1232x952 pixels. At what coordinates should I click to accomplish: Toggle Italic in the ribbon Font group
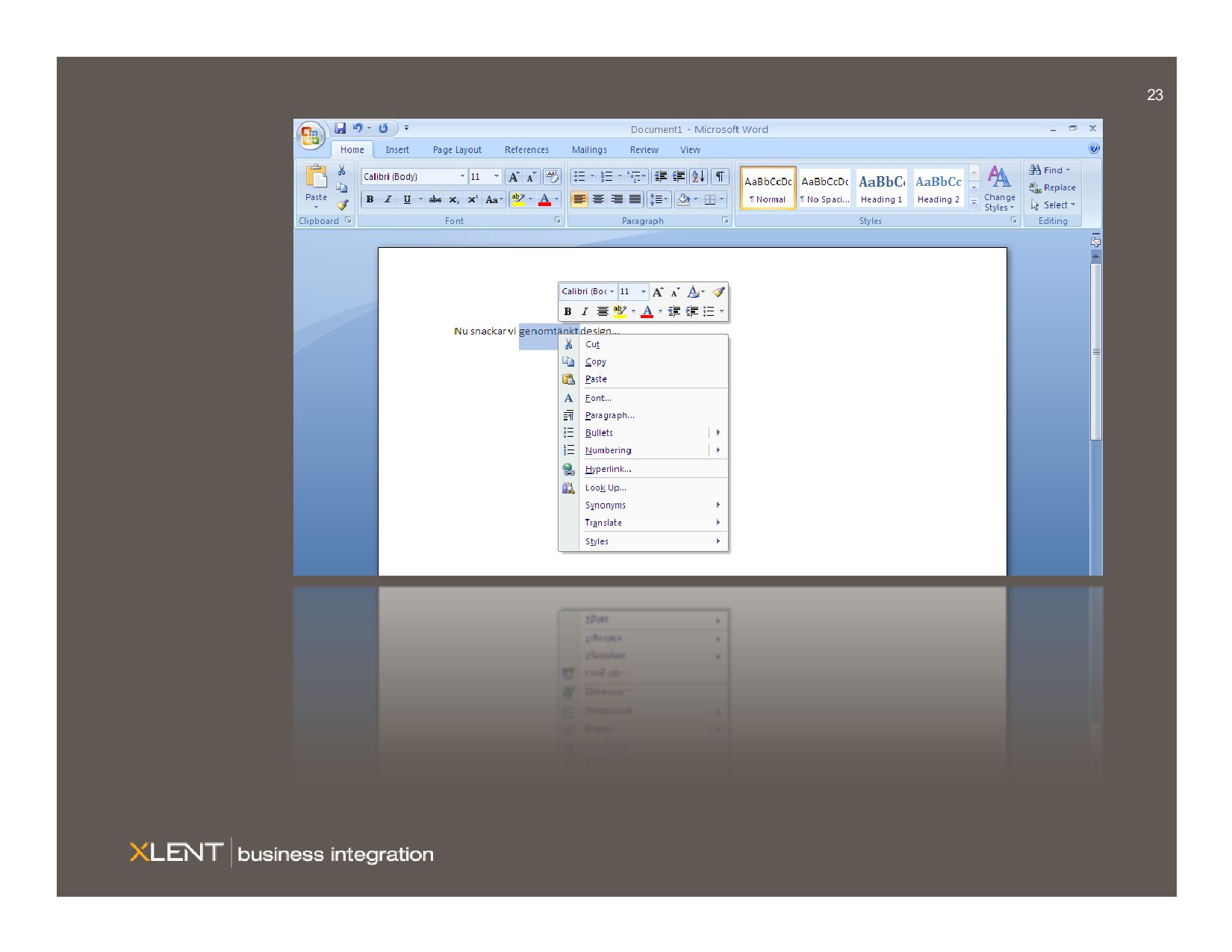[388, 199]
